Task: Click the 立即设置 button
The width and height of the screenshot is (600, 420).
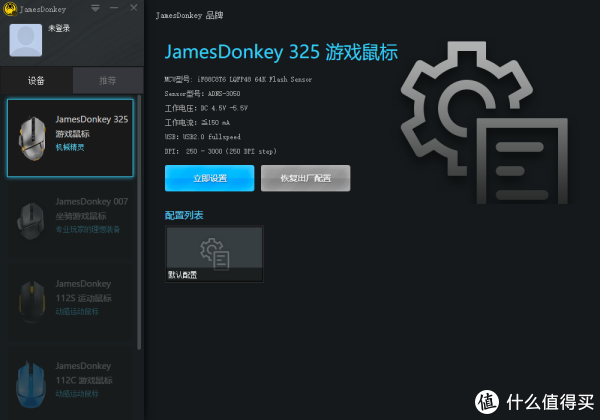Action: pyautogui.click(x=209, y=178)
